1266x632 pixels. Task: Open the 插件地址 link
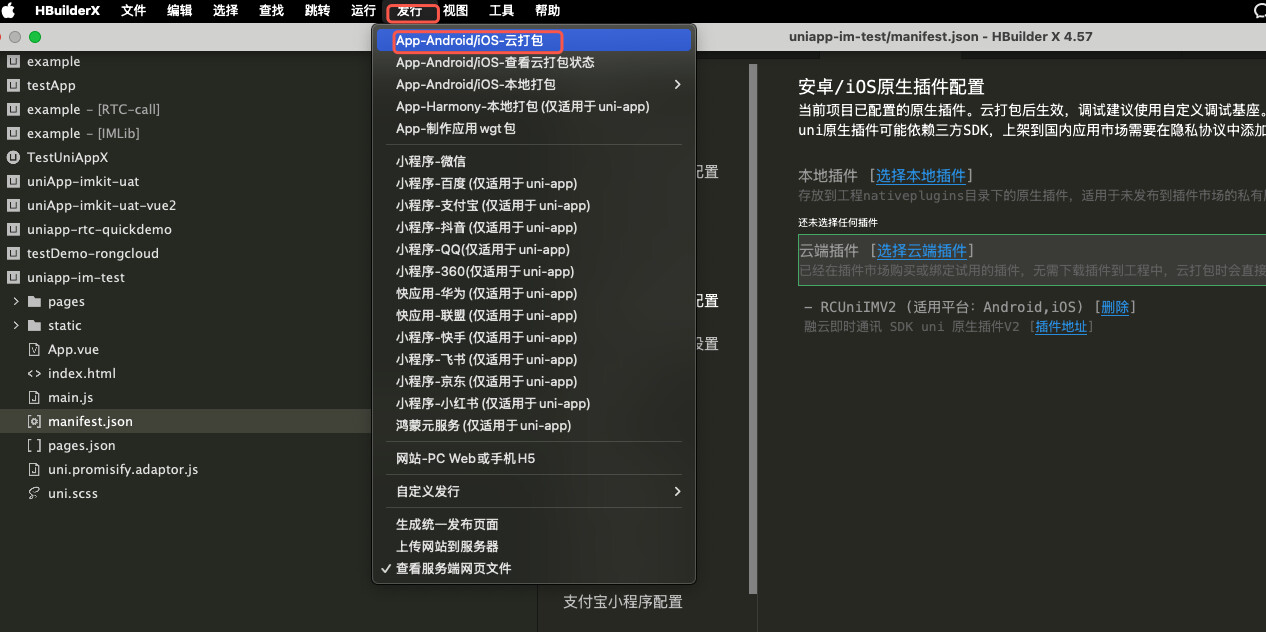1061,327
